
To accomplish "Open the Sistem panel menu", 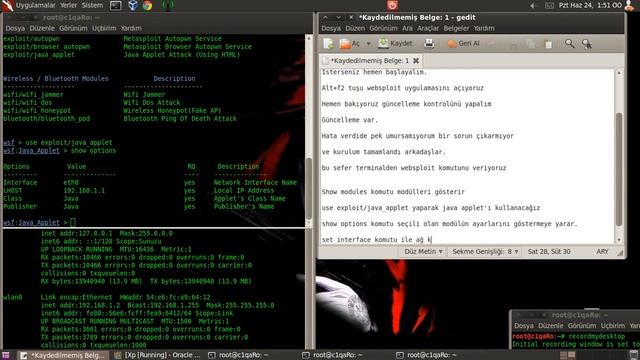I will point(93,5).
